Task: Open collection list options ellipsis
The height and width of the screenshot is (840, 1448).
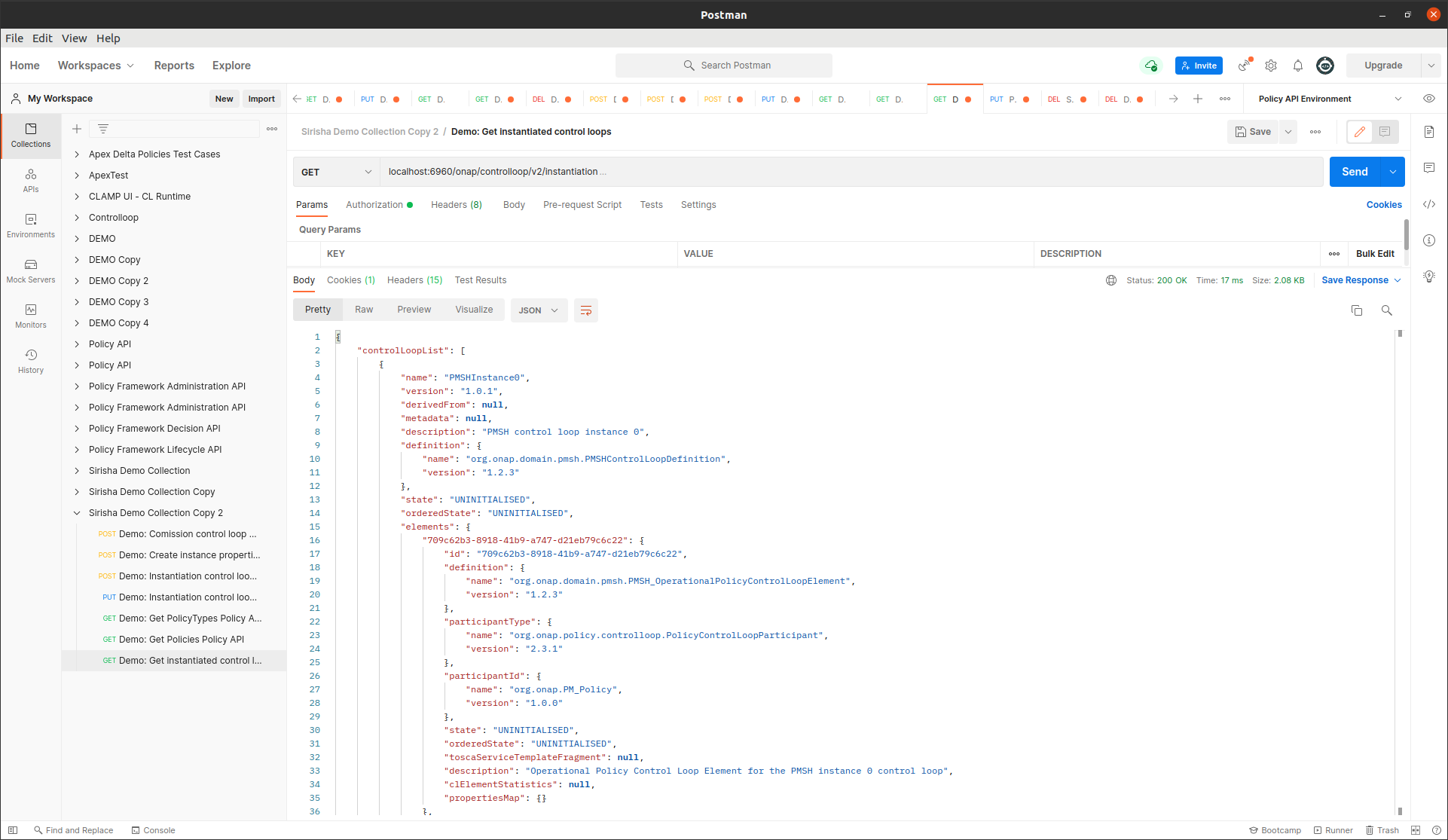Action: tap(272, 129)
